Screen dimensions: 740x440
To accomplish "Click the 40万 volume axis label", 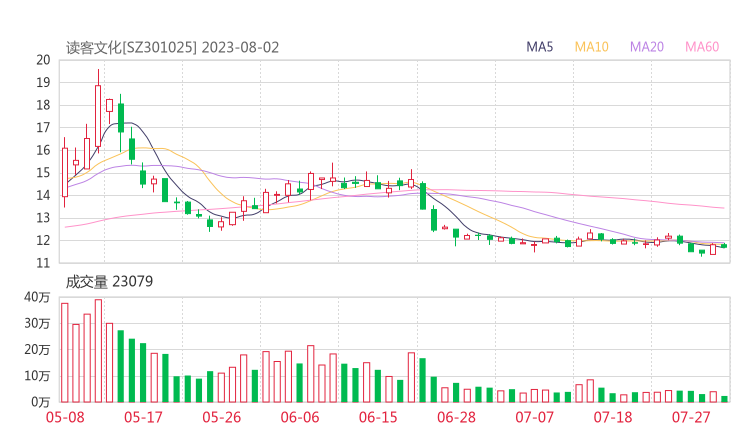I will (x=37, y=297).
